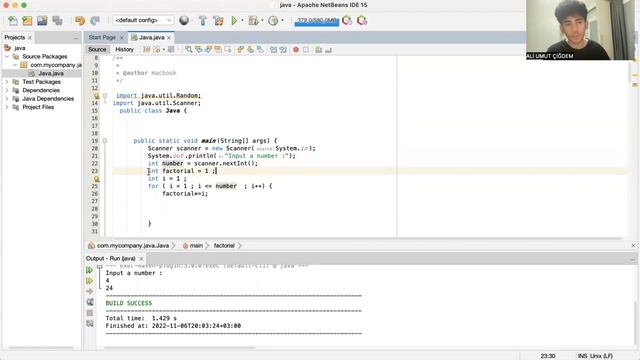Collapse the main method fold on line 19

pos(105,141)
